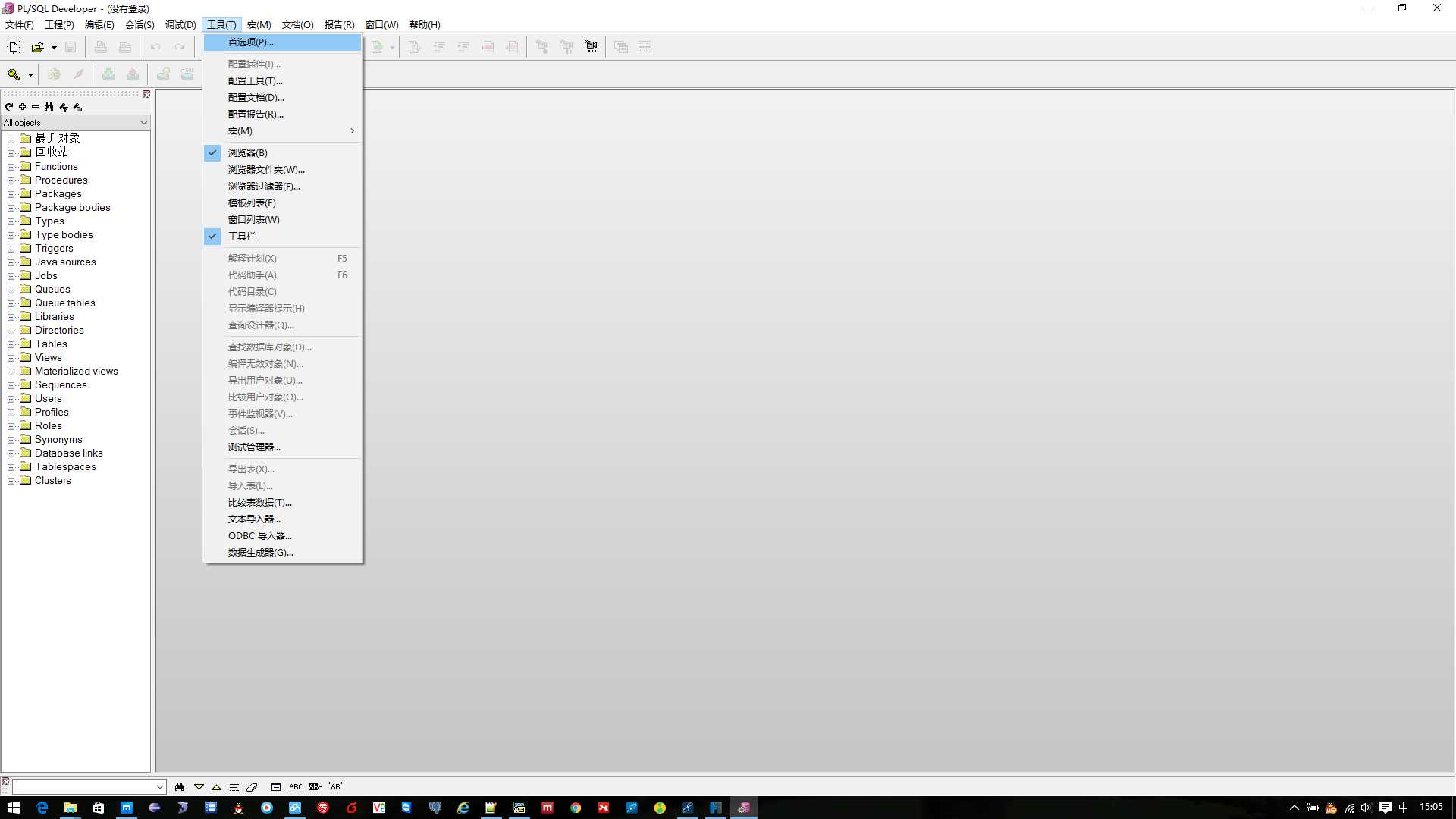The image size is (1456, 819).
Task: Toggle the whole words search option
Action: pyautogui.click(x=315, y=787)
